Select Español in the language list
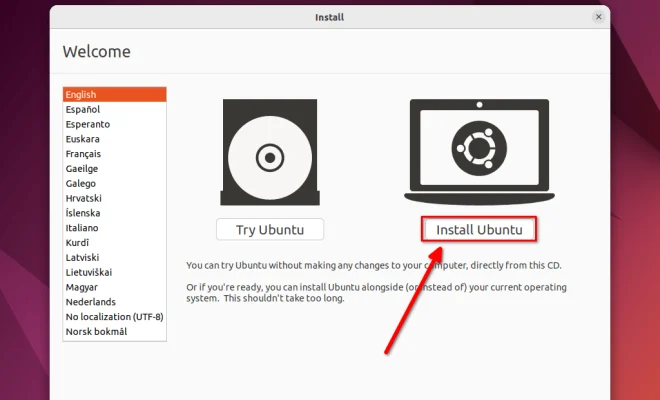This screenshot has width=660, height=400. click(114, 109)
